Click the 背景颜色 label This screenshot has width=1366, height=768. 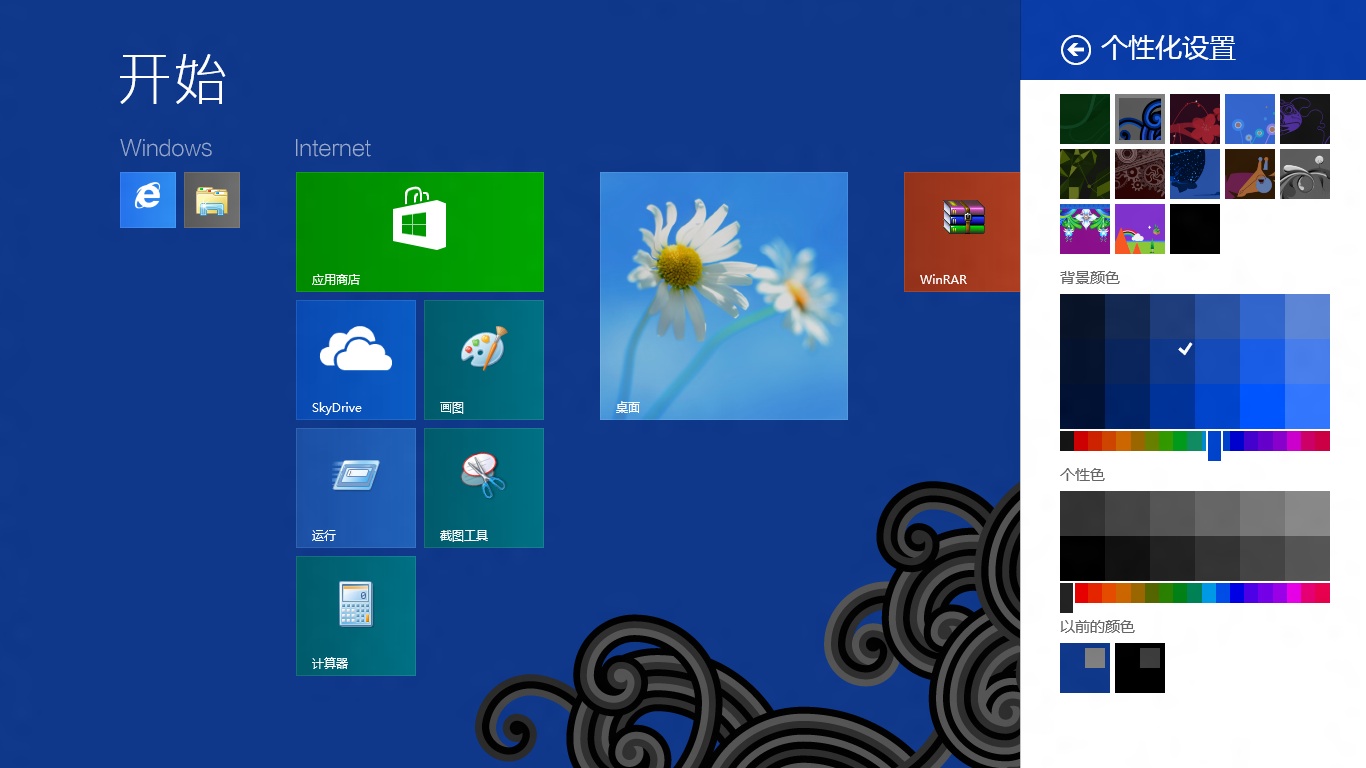coord(1090,277)
